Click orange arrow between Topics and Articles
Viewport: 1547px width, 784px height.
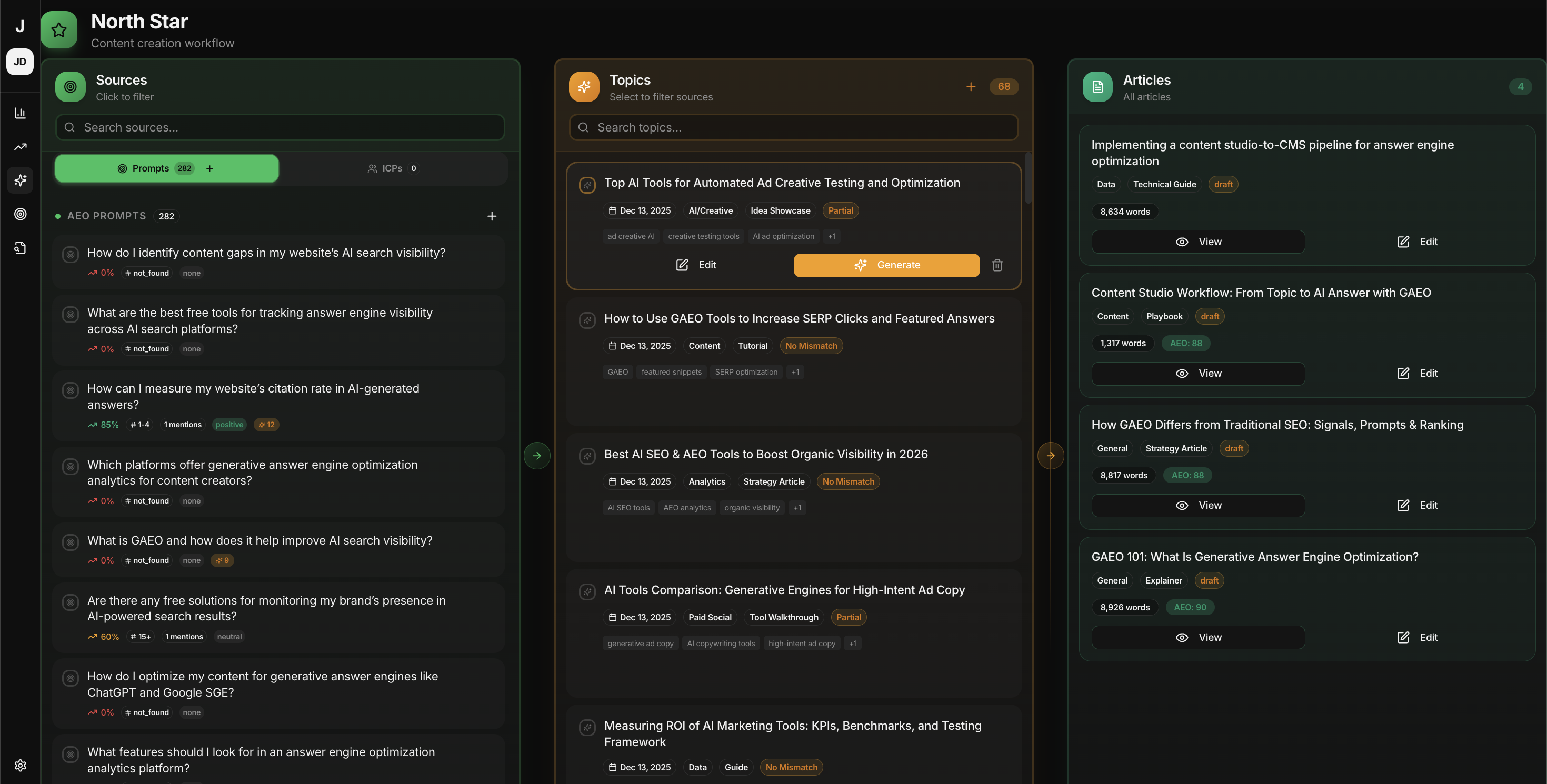1050,456
